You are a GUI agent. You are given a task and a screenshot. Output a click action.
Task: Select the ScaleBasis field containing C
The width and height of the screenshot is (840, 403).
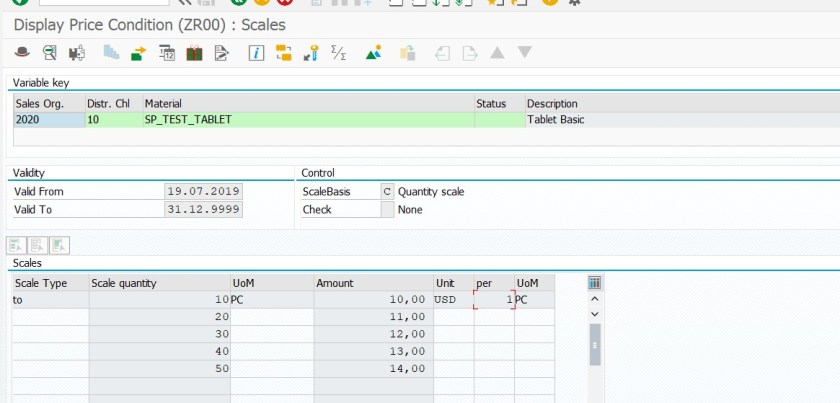point(387,191)
